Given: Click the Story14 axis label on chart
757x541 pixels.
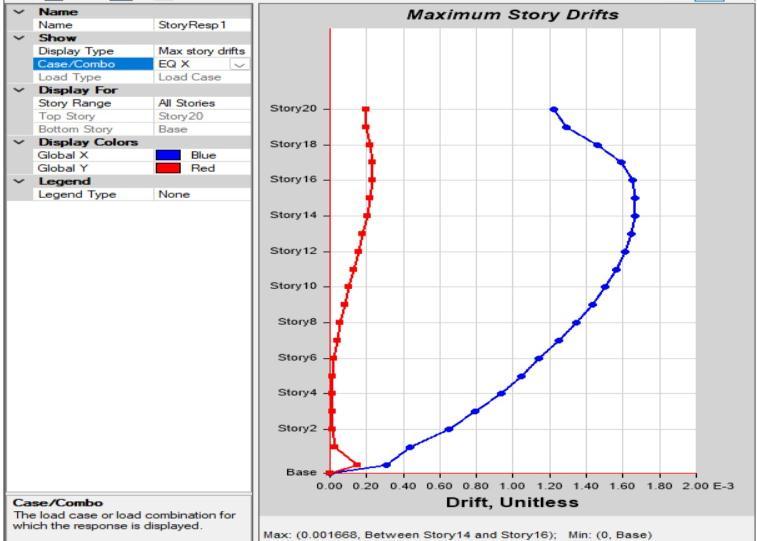Looking at the screenshot, I should click(x=294, y=215).
